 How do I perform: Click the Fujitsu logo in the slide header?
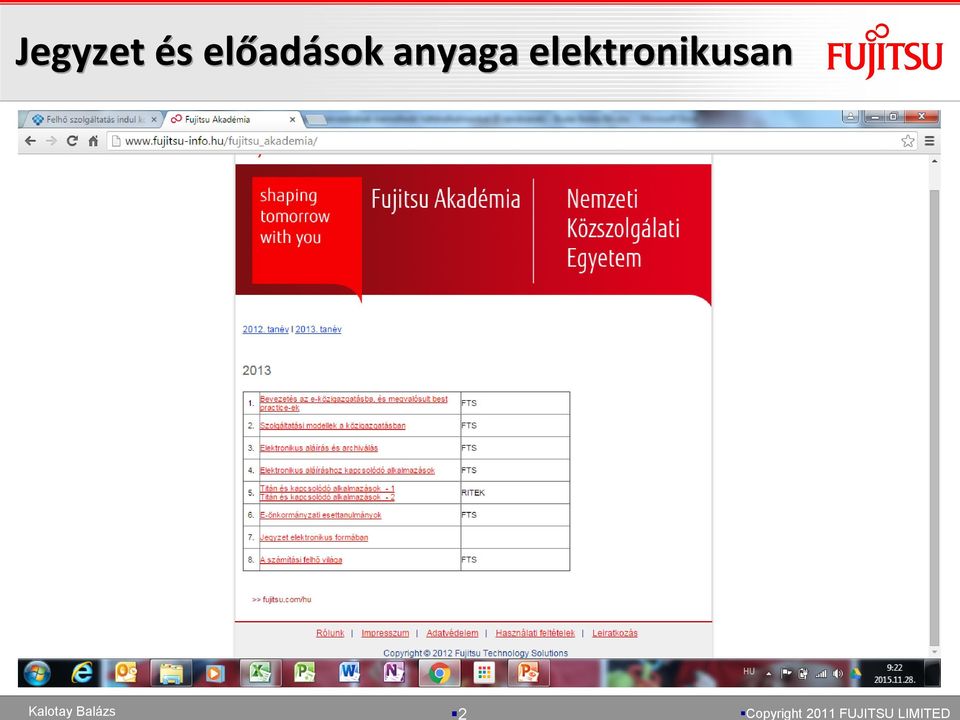point(885,52)
